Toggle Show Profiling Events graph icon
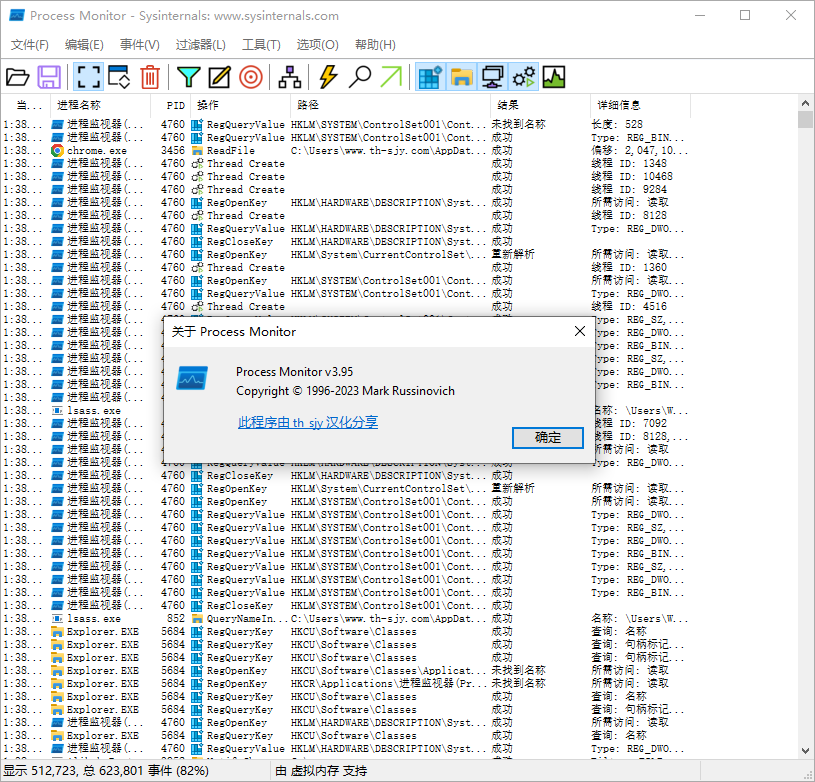Screen dimensions: 815x782 (554, 77)
